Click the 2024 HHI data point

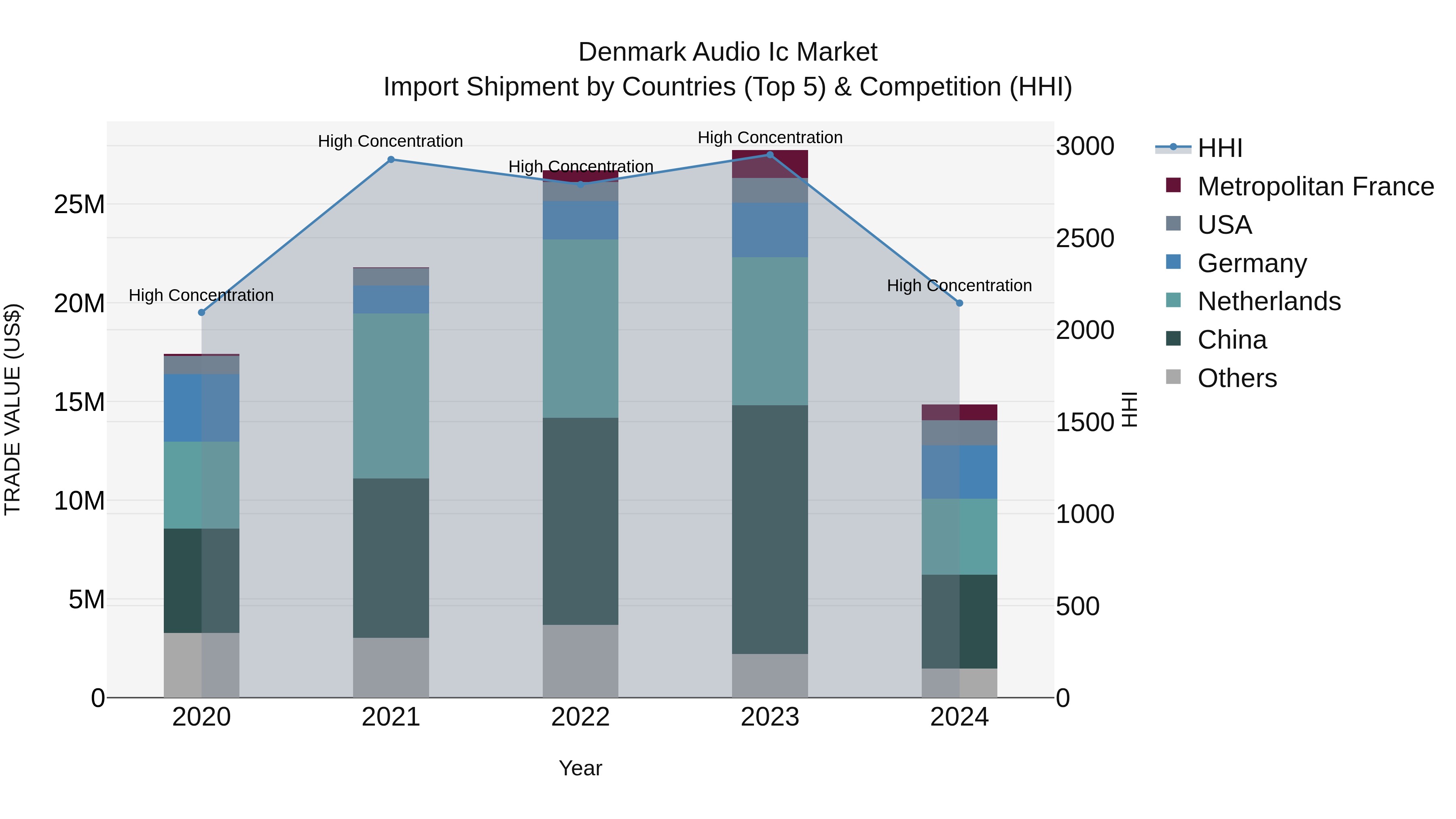pyautogui.click(x=959, y=303)
